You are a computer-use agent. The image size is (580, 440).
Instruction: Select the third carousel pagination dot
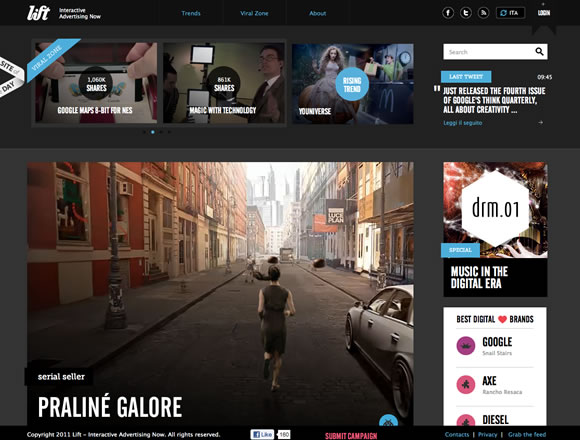click(161, 132)
